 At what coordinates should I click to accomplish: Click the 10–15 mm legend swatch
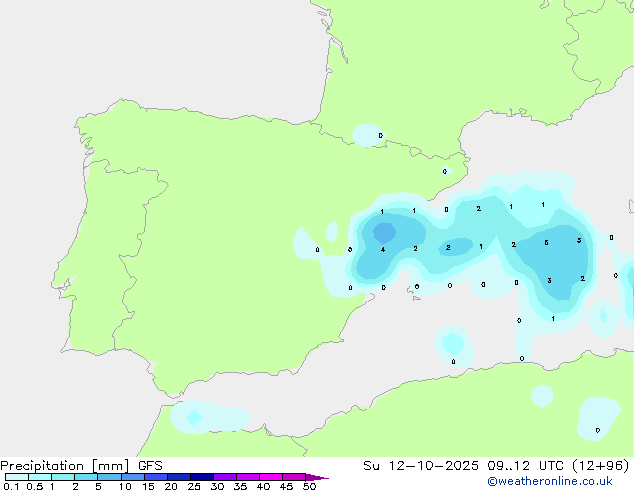click(x=132, y=477)
